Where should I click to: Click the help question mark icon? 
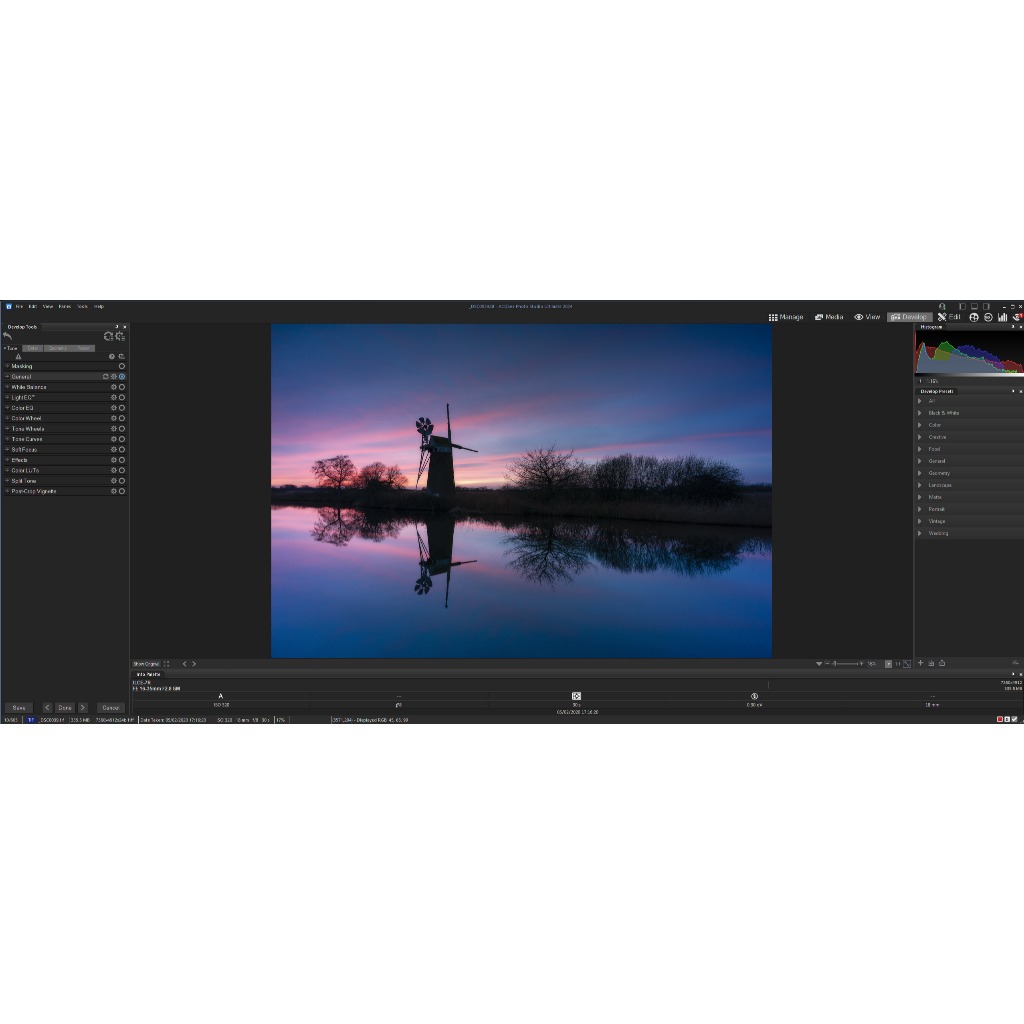click(x=112, y=356)
